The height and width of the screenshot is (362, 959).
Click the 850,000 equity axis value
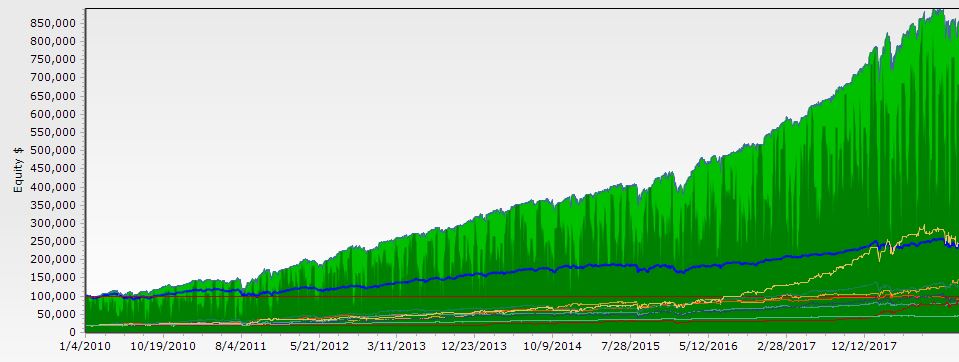52,23
